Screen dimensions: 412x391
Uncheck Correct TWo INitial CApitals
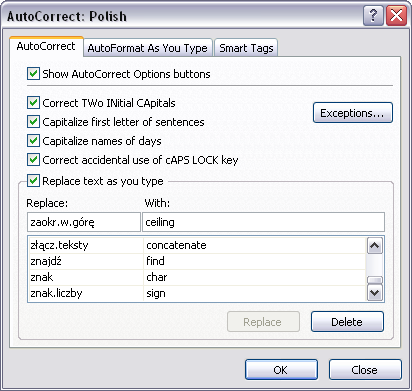33,103
